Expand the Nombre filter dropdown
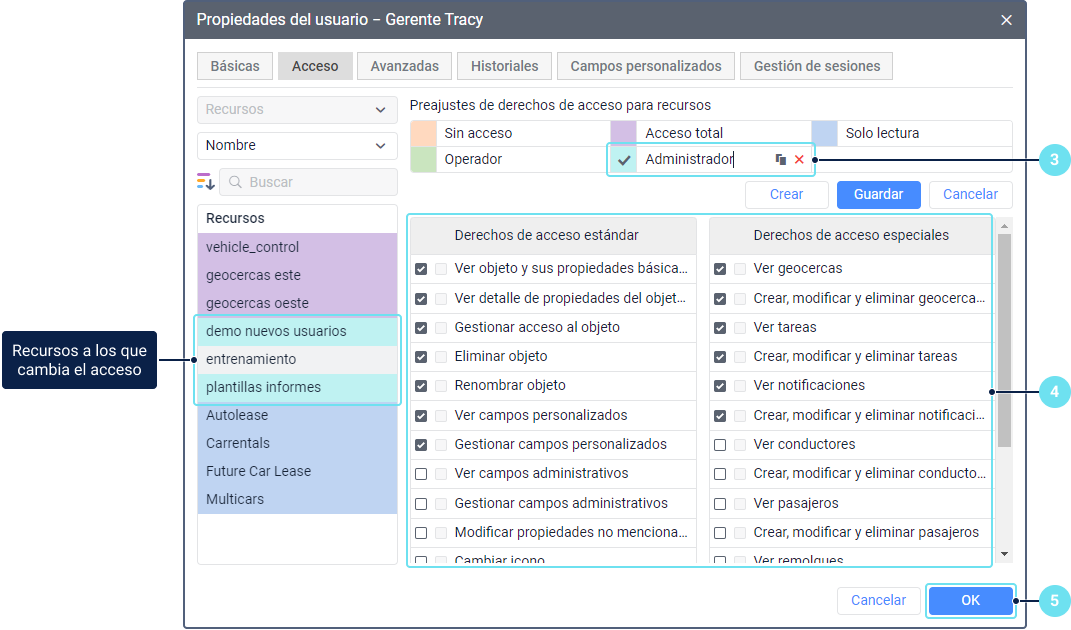Viewport: 1071px width, 630px height. [x=297, y=146]
